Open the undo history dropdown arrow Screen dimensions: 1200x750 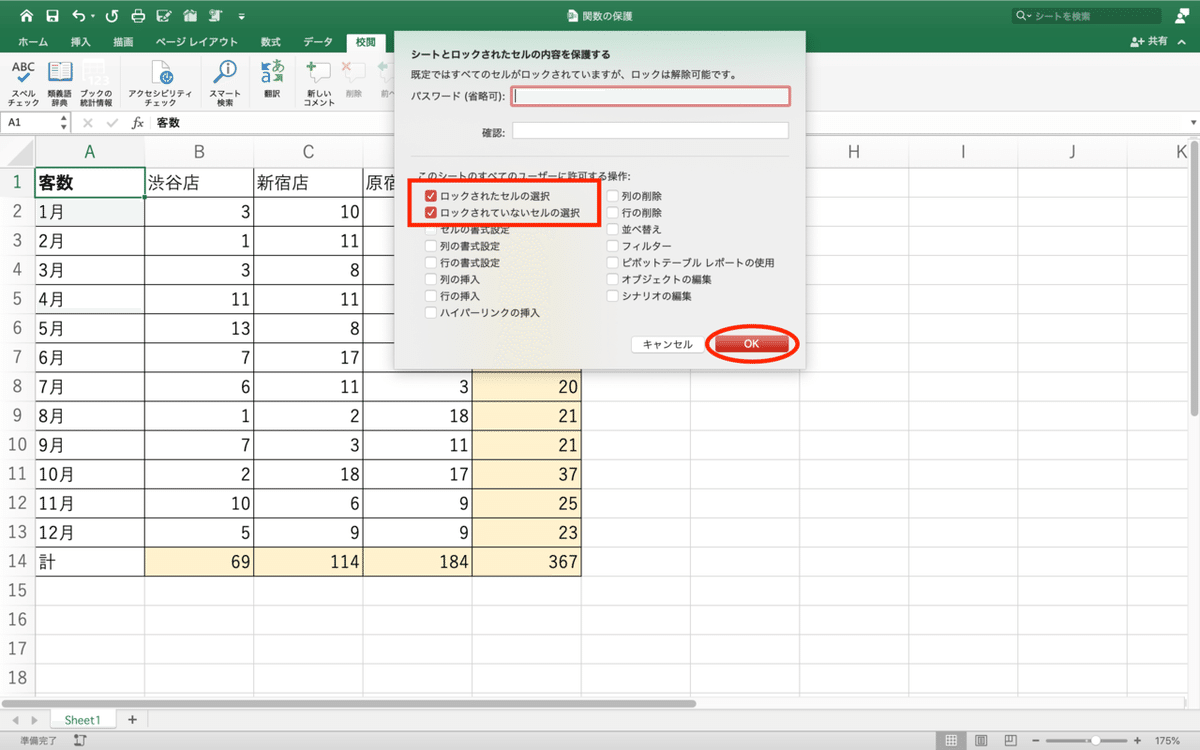tap(92, 17)
